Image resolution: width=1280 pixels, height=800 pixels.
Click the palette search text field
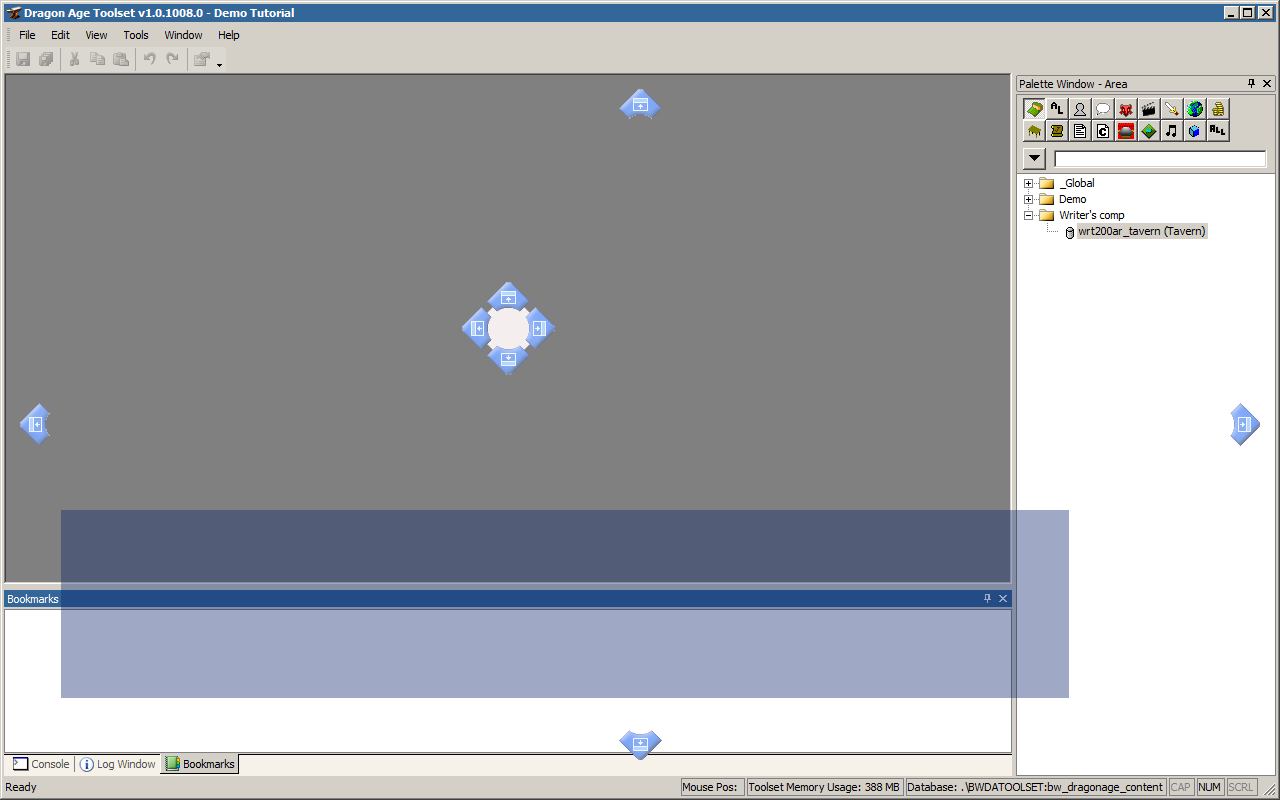(x=1160, y=159)
